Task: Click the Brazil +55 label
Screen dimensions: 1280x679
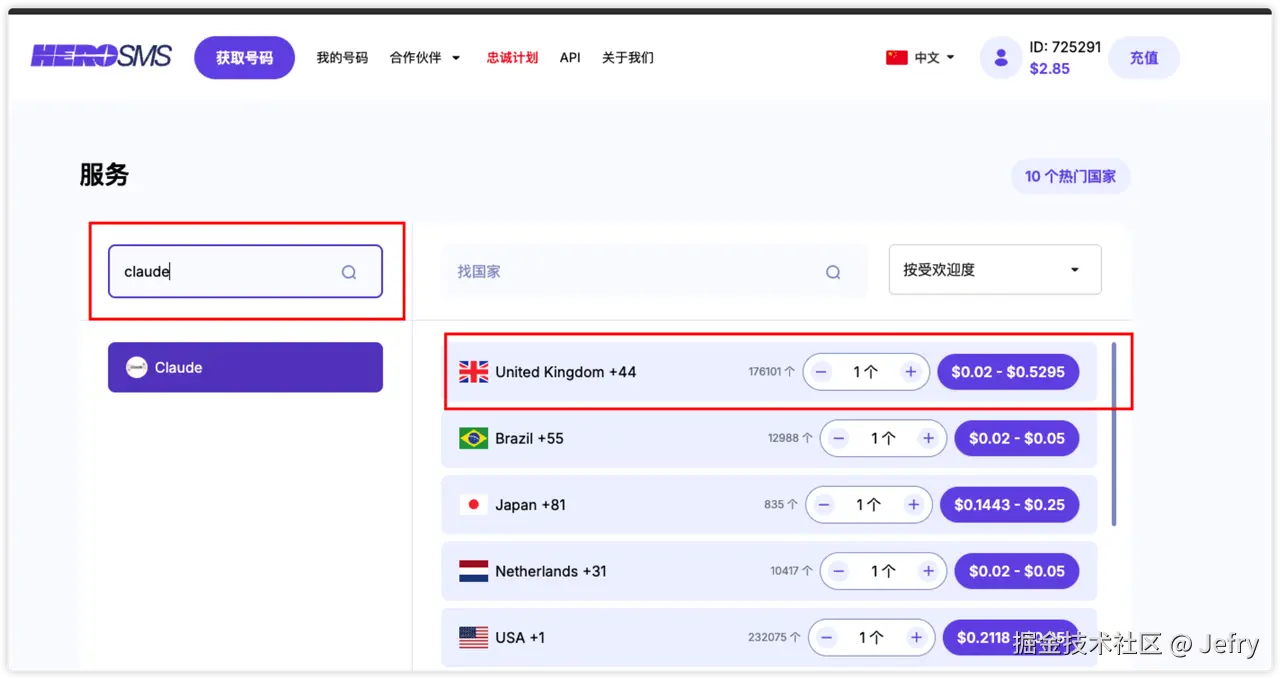Action: tap(529, 438)
